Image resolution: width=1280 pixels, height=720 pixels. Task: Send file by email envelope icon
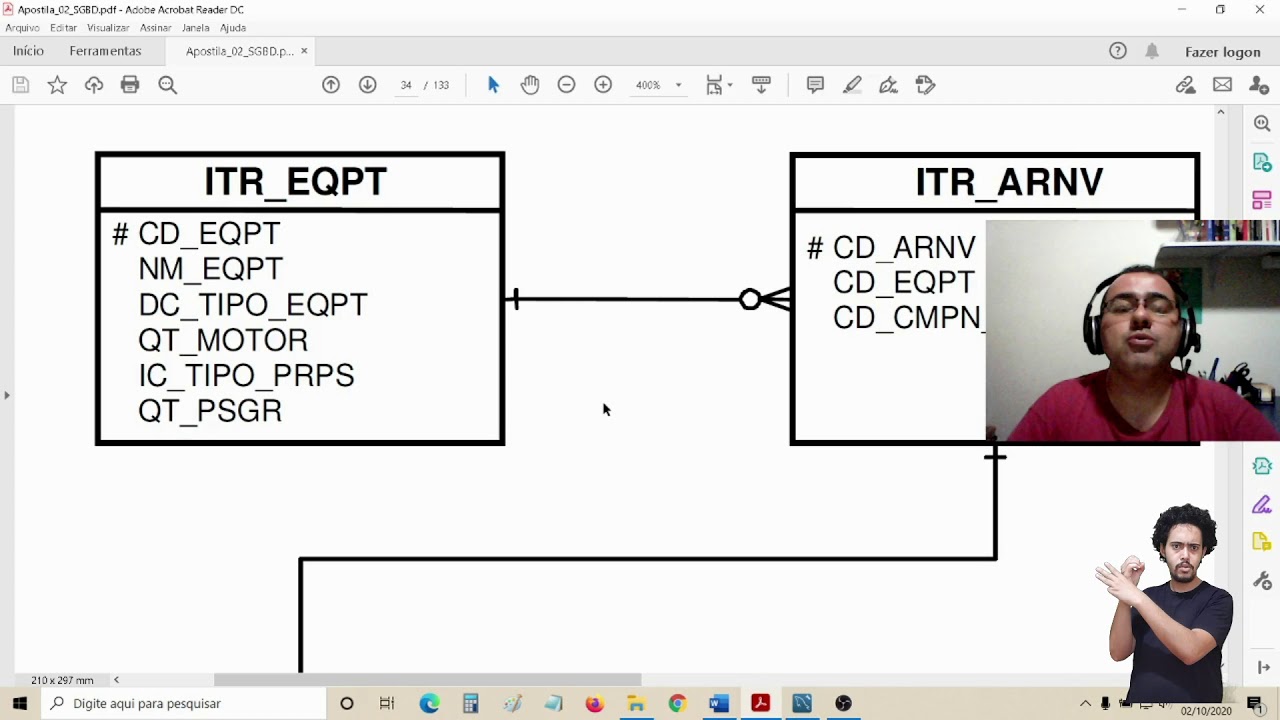[1222, 85]
